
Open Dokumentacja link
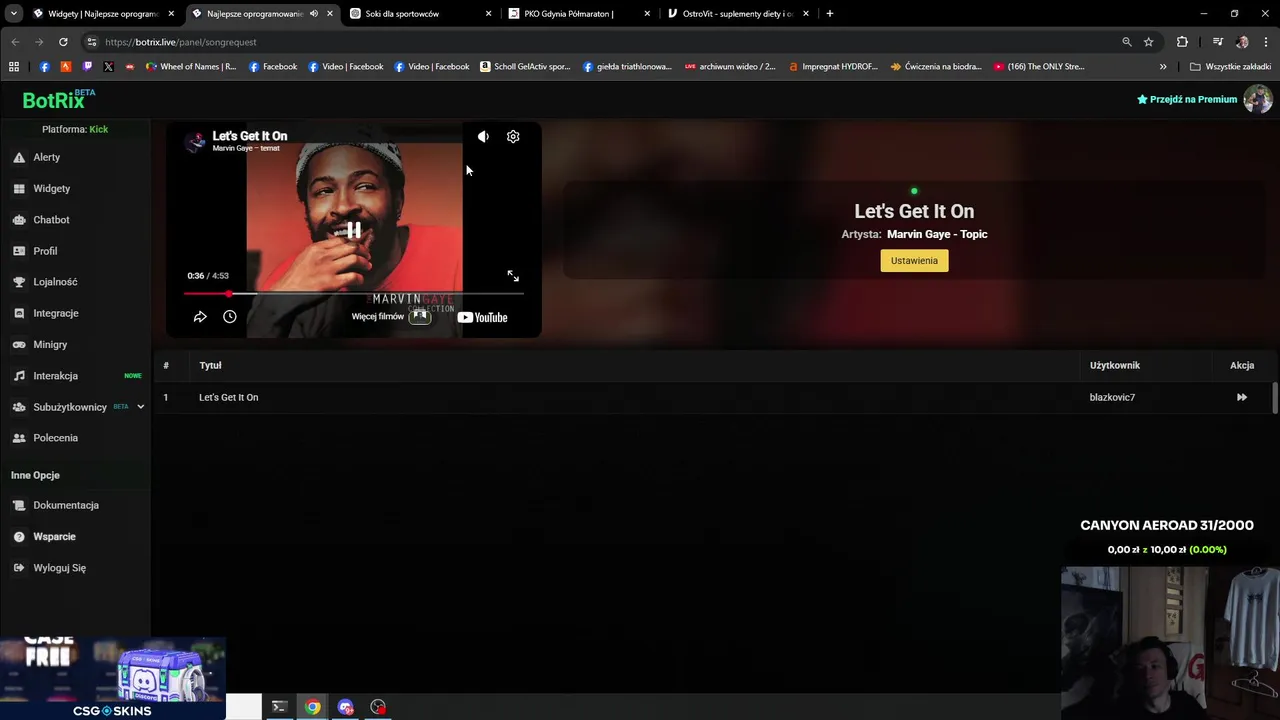click(x=66, y=505)
